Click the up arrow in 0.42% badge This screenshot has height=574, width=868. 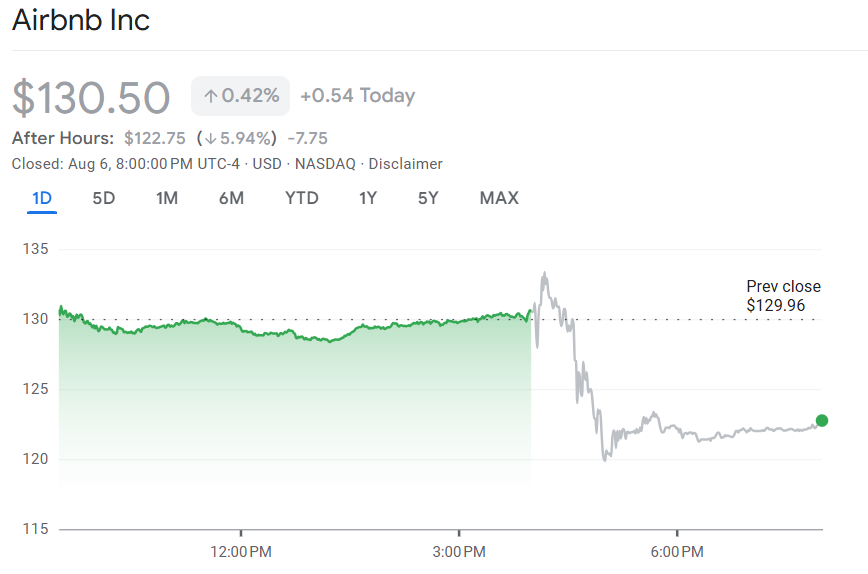(210, 96)
